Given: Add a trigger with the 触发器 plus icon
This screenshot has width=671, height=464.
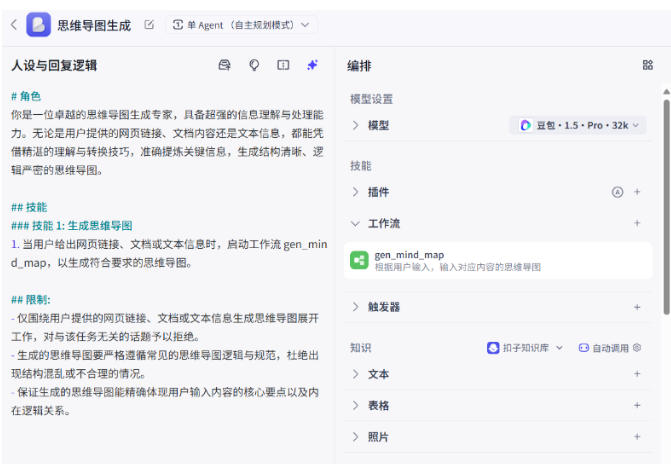Looking at the screenshot, I should (637, 307).
